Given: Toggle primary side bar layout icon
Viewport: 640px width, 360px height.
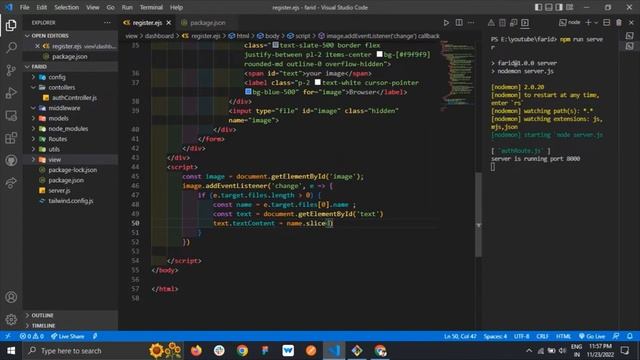Looking at the screenshot, I should coord(538,7).
